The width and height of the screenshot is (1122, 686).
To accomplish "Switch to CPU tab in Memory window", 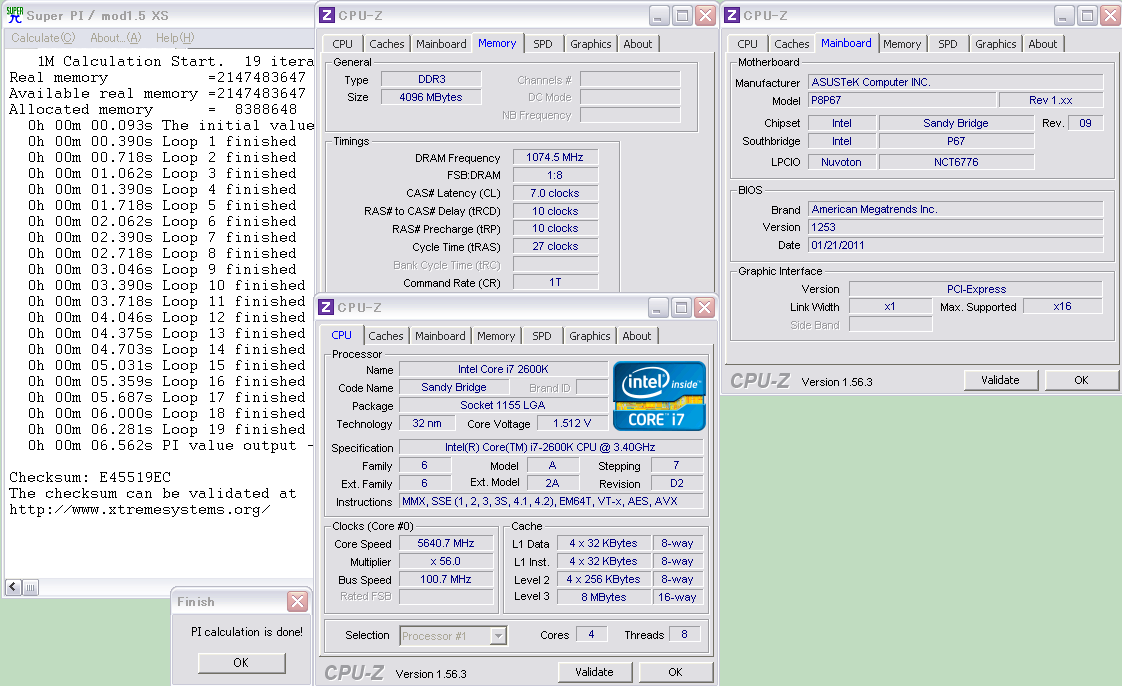I will [343, 44].
